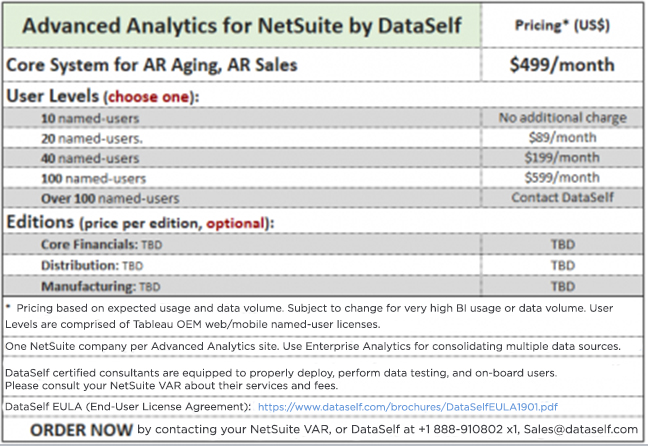Click the Advanced Analytics for NetSuite title
Image resolution: width=648 pixels, height=446 pixels.
242,26
